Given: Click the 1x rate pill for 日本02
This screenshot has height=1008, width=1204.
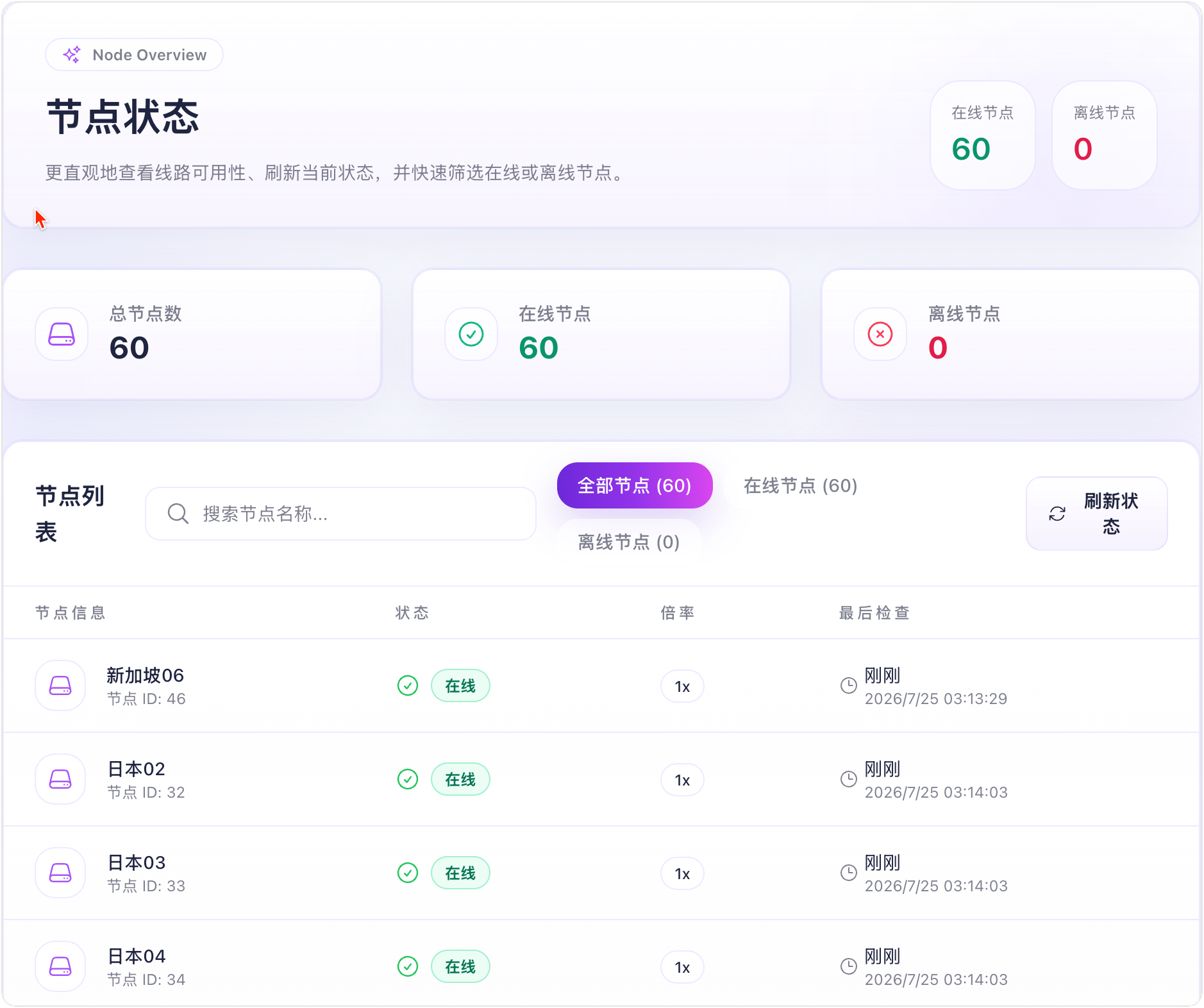Looking at the screenshot, I should (682, 780).
